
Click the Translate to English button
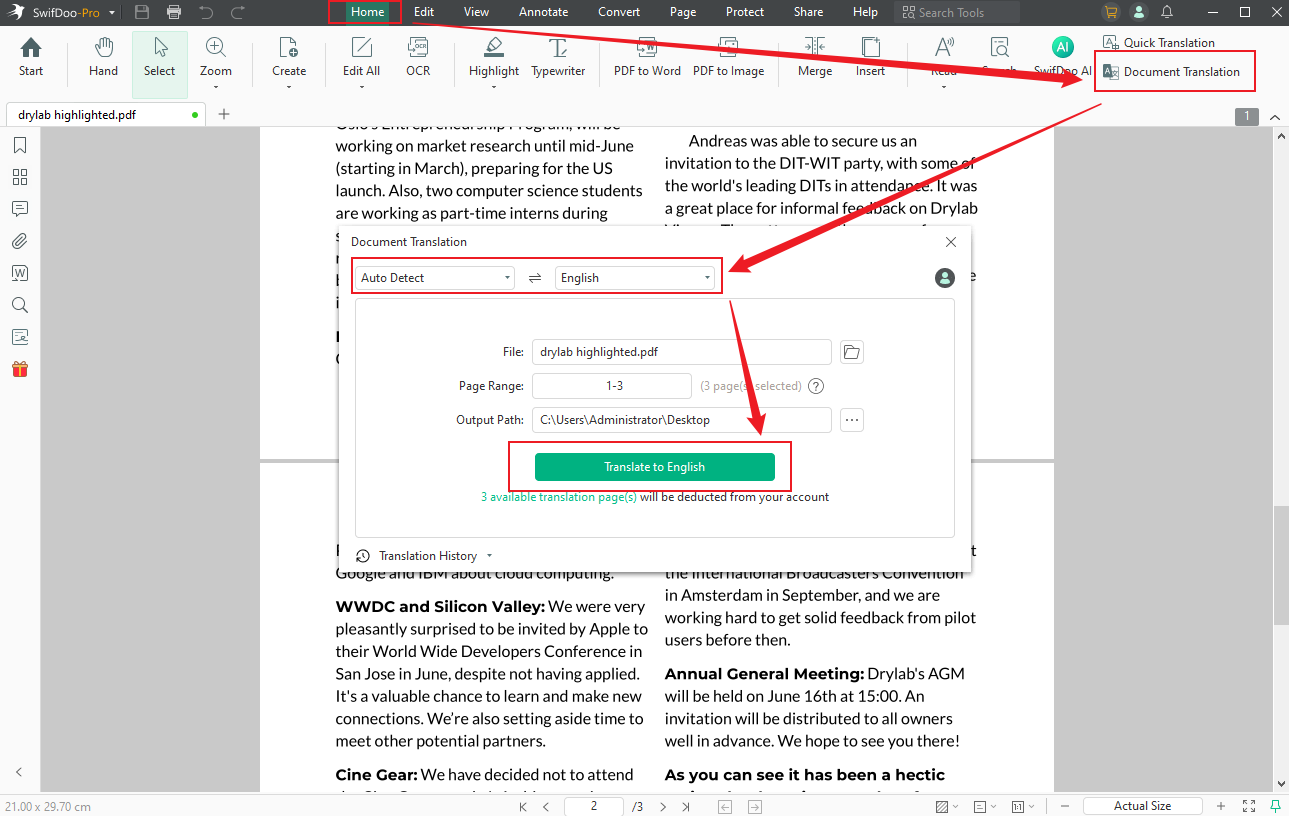[x=655, y=466]
